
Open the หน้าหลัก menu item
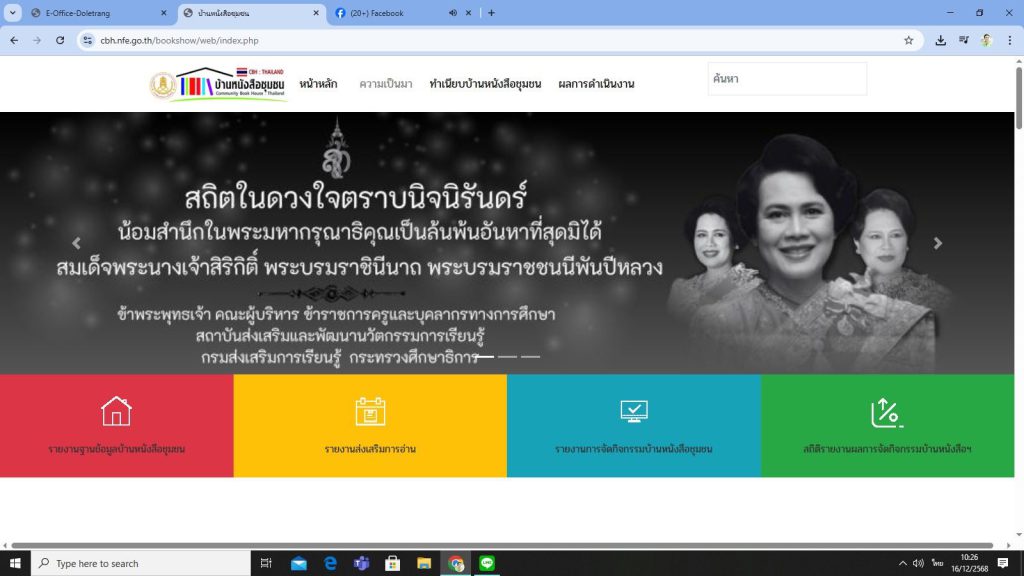tap(319, 84)
